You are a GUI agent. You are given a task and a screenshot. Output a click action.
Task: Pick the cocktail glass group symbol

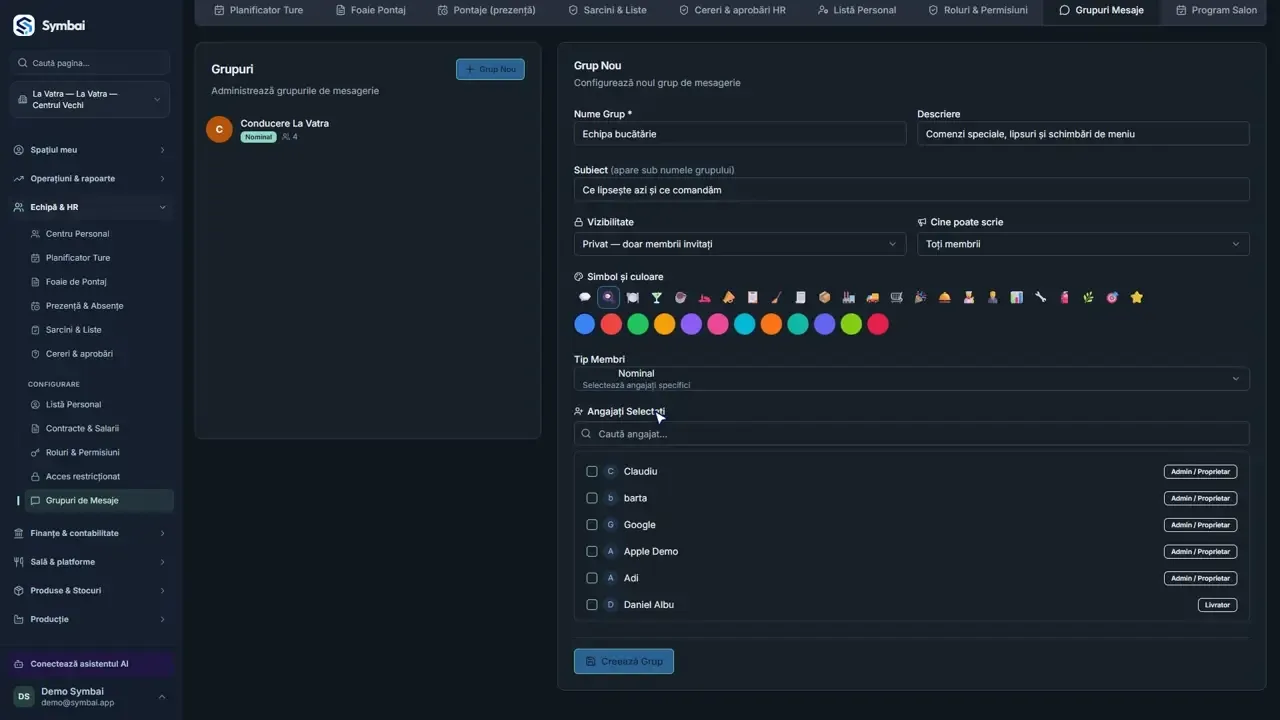(x=657, y=297)
